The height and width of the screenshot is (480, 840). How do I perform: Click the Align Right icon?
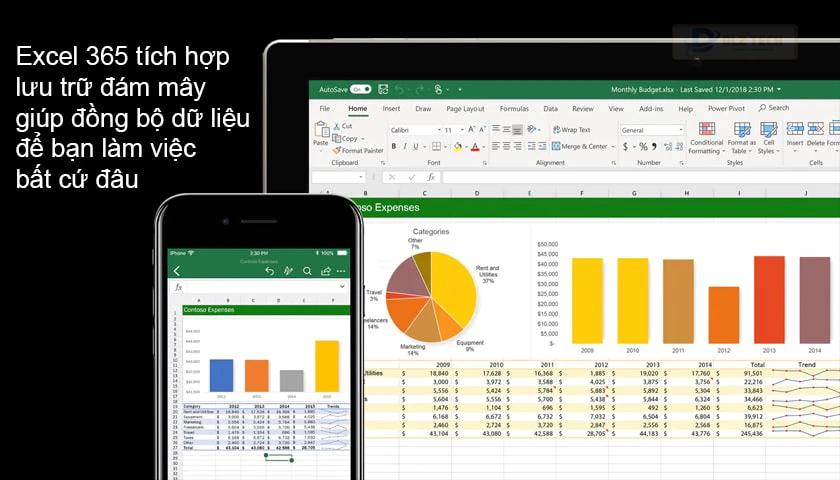(x=517, y=146)
